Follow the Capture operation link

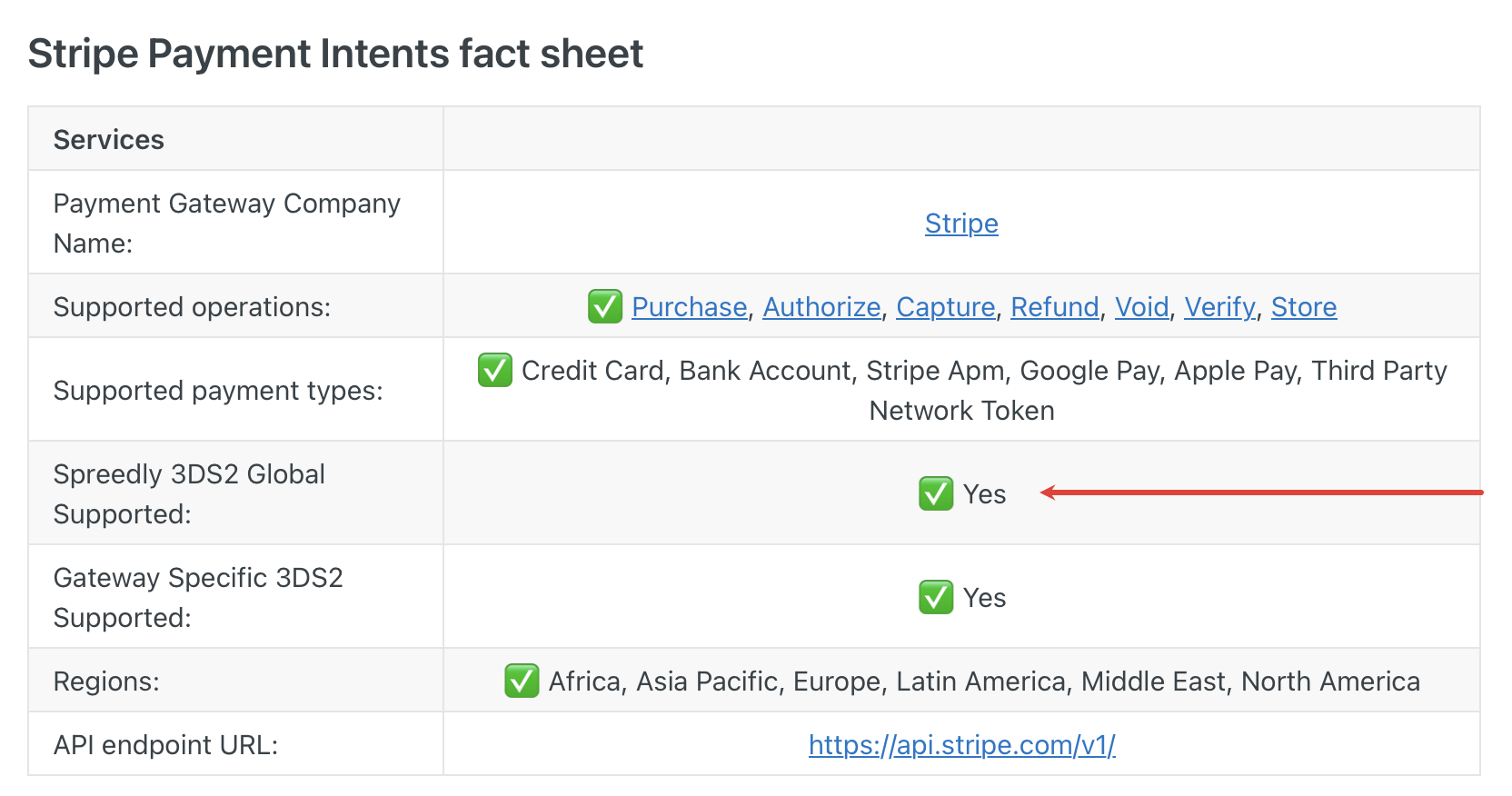point(945,307)
